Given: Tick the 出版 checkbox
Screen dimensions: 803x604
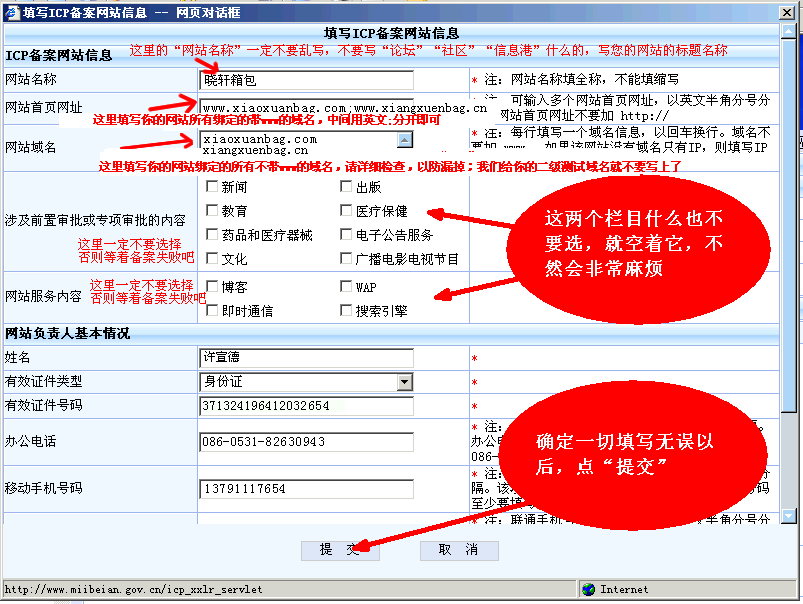Looking at the screenshot, I should click(346, 186).
